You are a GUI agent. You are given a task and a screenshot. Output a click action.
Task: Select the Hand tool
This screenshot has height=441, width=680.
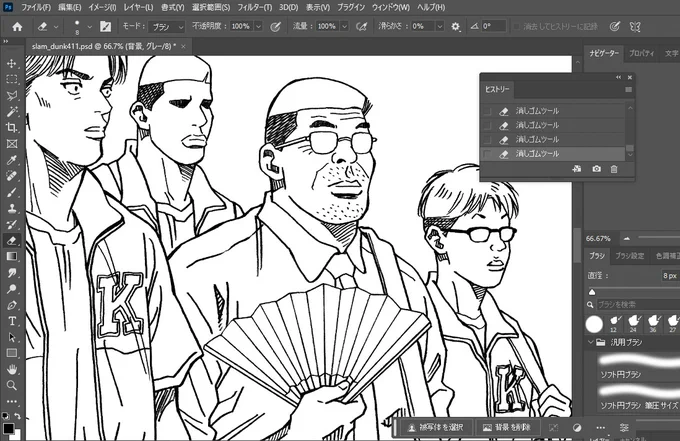12,369
